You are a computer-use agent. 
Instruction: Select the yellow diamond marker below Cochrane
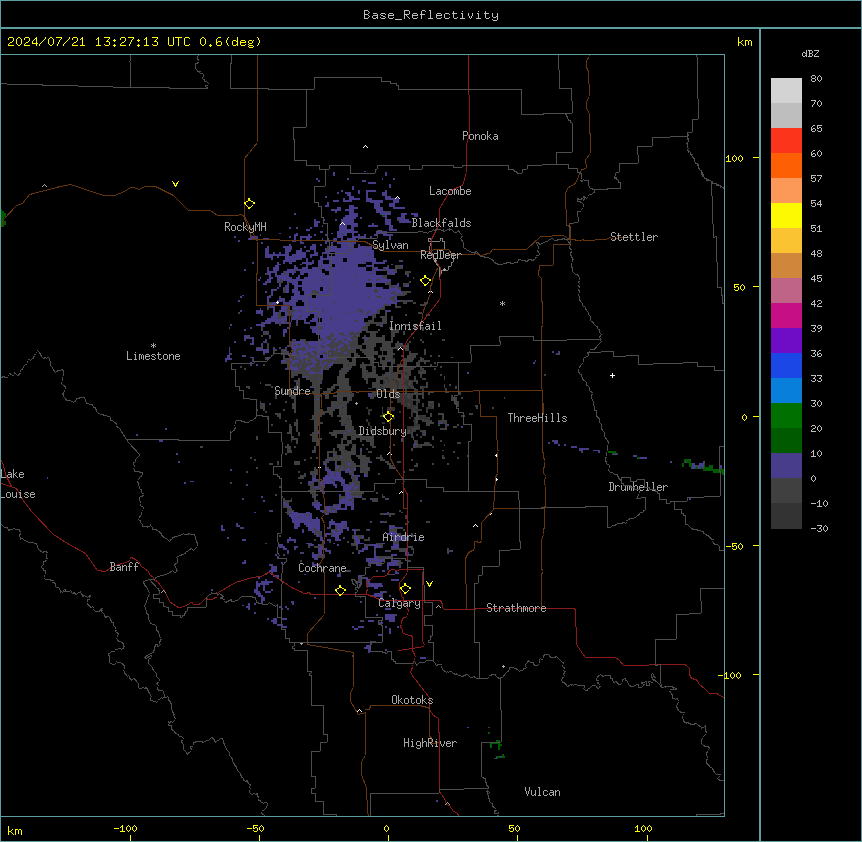tap(340, 590)
